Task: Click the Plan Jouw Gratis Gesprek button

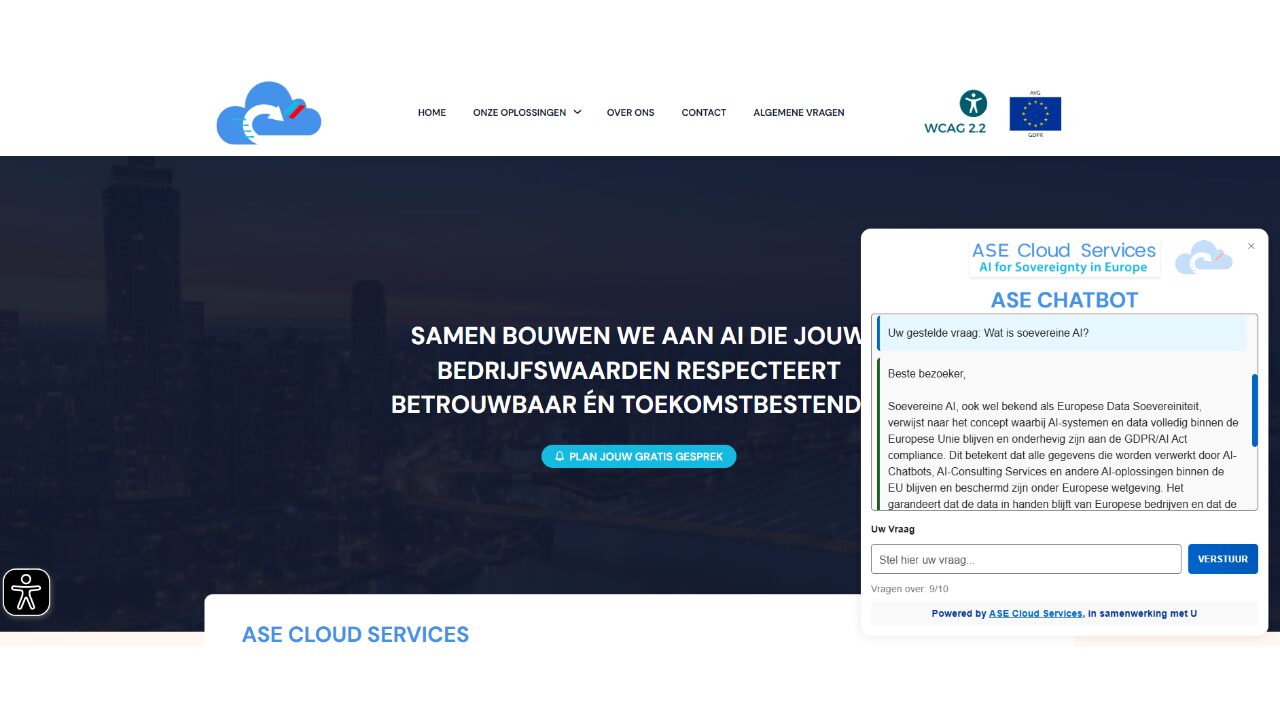Action: pos(639,456)
